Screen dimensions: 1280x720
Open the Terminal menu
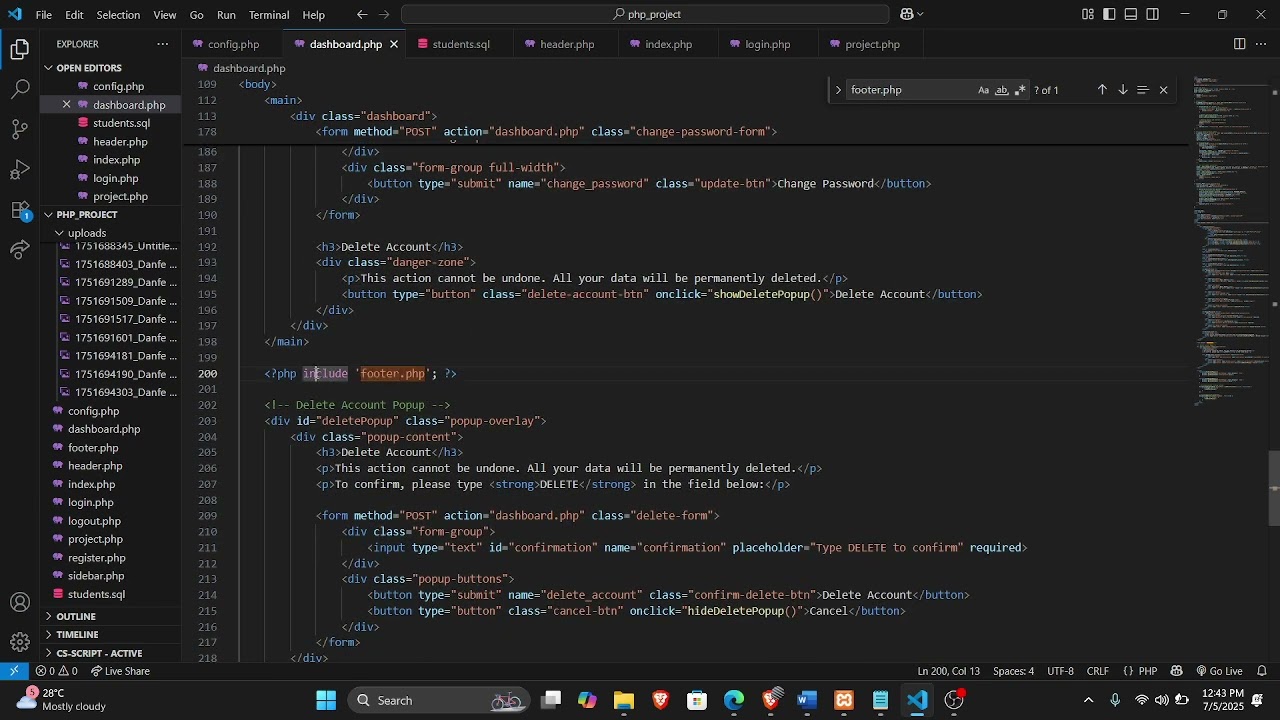pos(268,15)
